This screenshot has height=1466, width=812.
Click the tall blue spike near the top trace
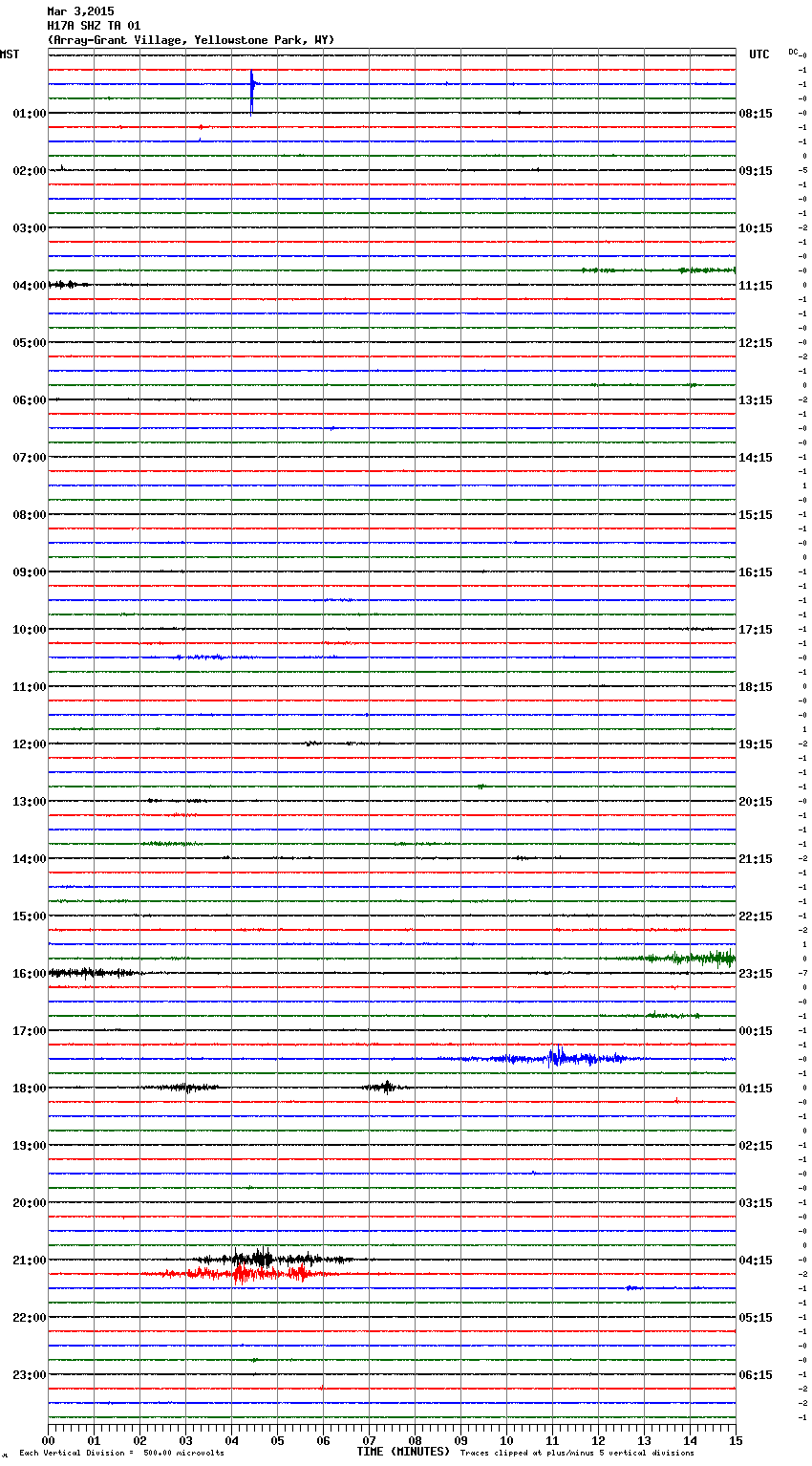(252, 93)
